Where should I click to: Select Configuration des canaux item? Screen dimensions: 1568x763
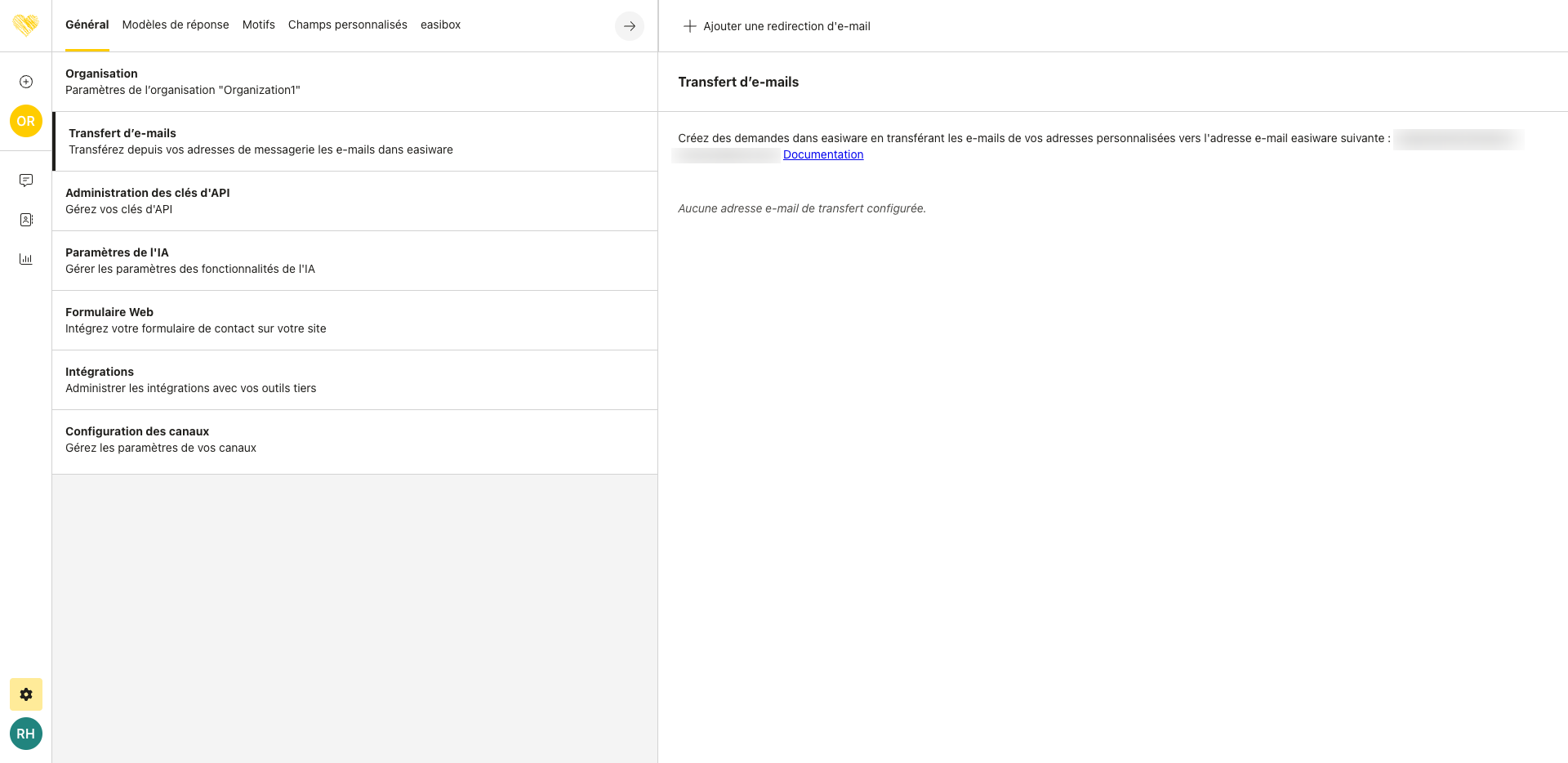(x=354, y=440)
